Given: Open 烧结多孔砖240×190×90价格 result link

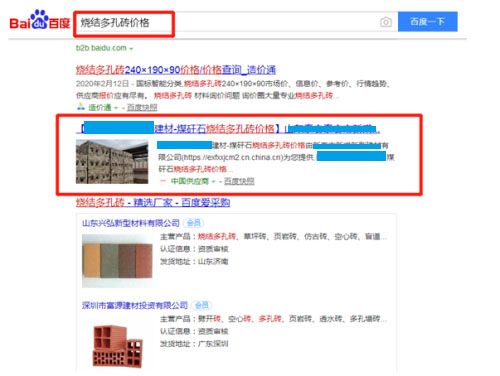Looking at the screenshot, I should 176,70.
